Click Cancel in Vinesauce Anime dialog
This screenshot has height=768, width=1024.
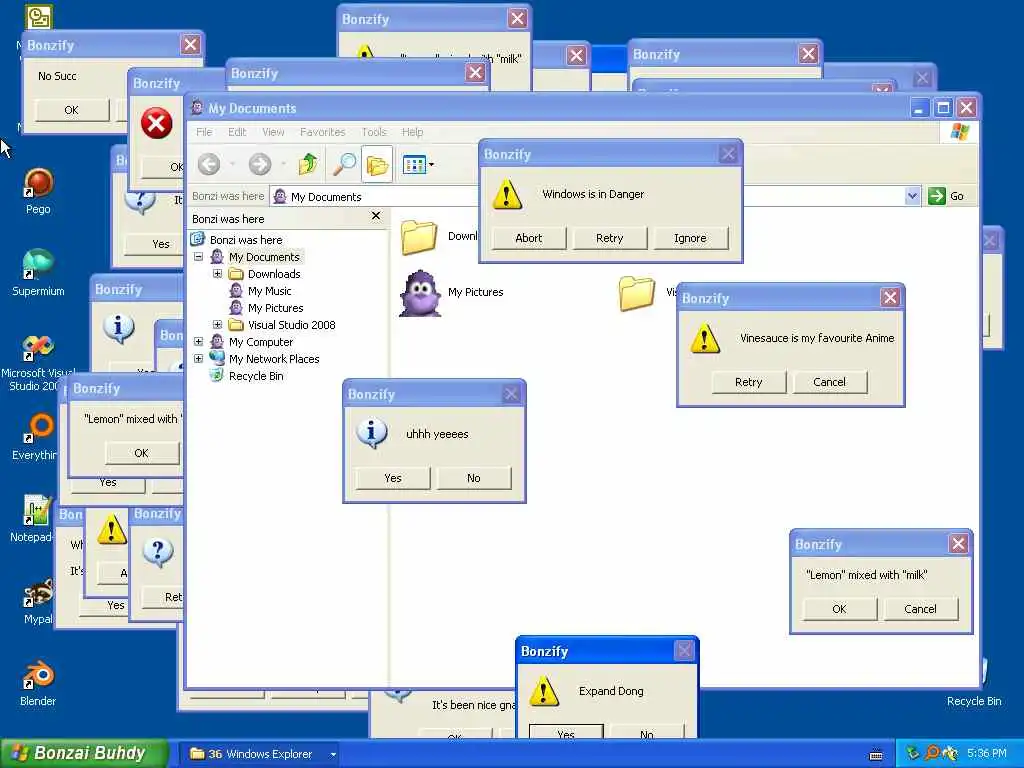click(829, 382)
